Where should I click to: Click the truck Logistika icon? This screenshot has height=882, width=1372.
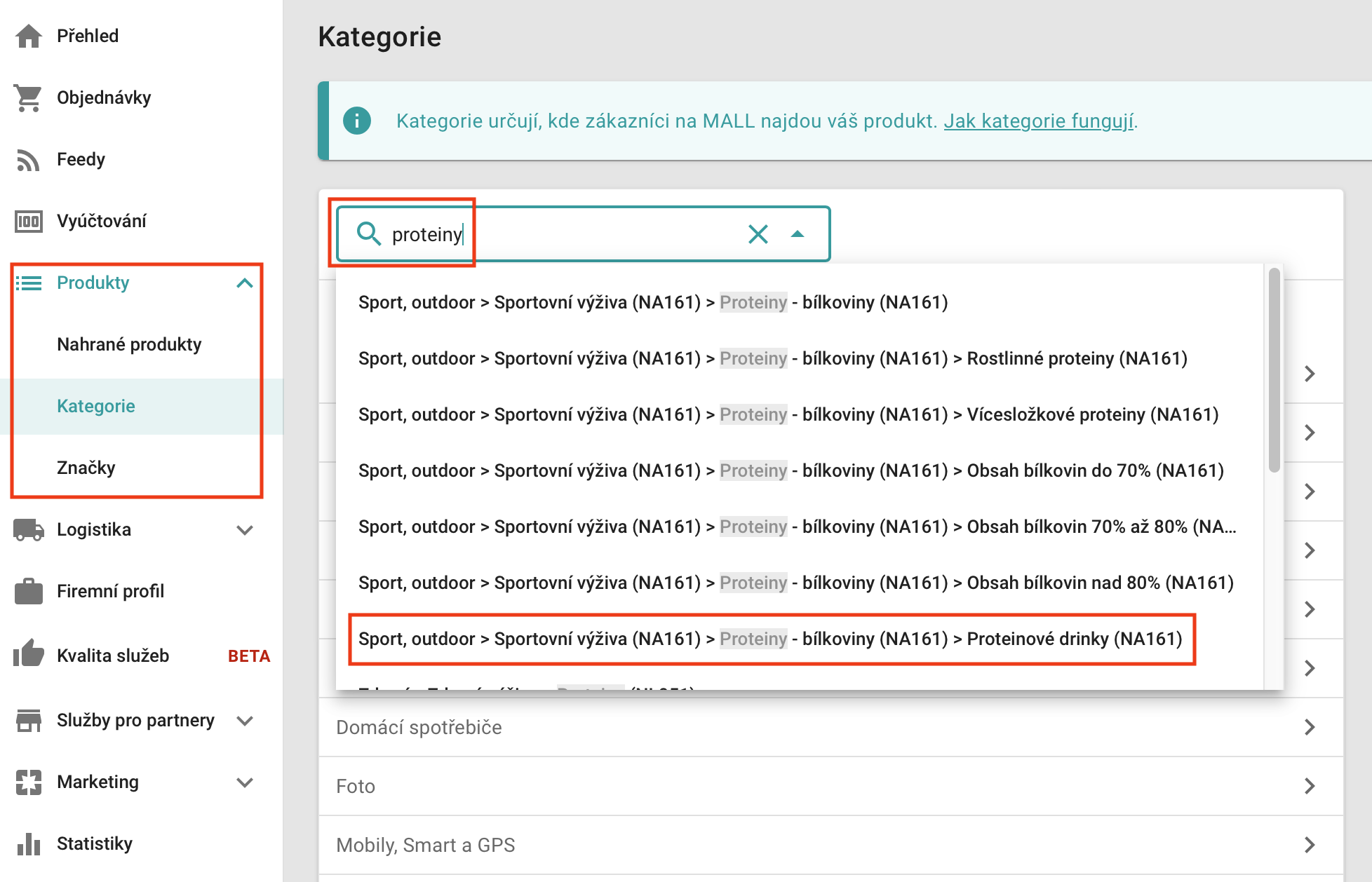(29, 530)
